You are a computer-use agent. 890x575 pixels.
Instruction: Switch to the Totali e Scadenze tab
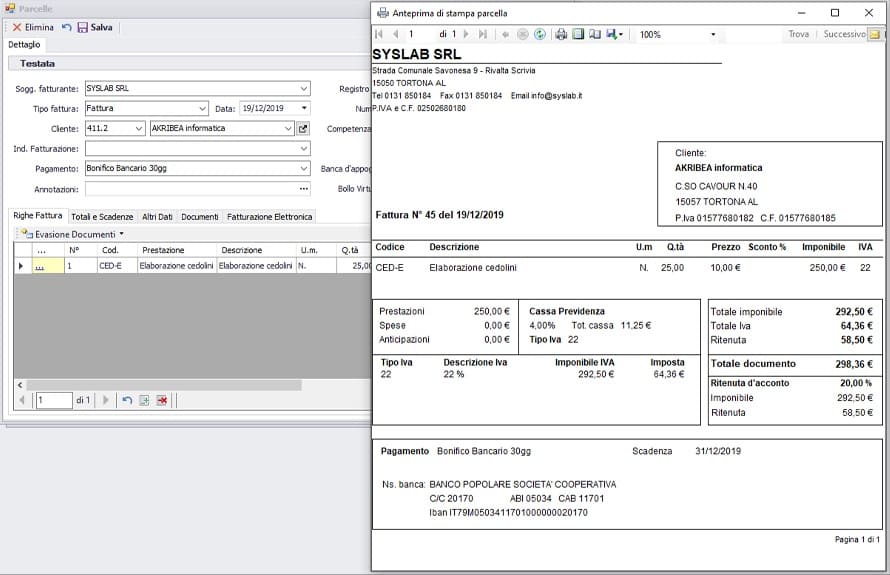click(102, 216)
